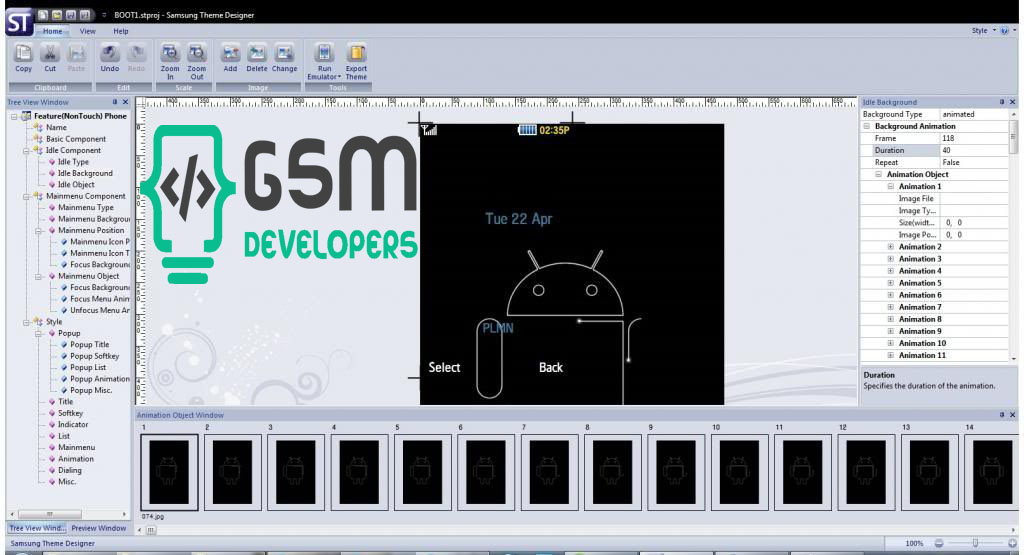Screen dimensions: 1024x555
Task: Open the Style dropdown at top right
Action: click(984, 31)
